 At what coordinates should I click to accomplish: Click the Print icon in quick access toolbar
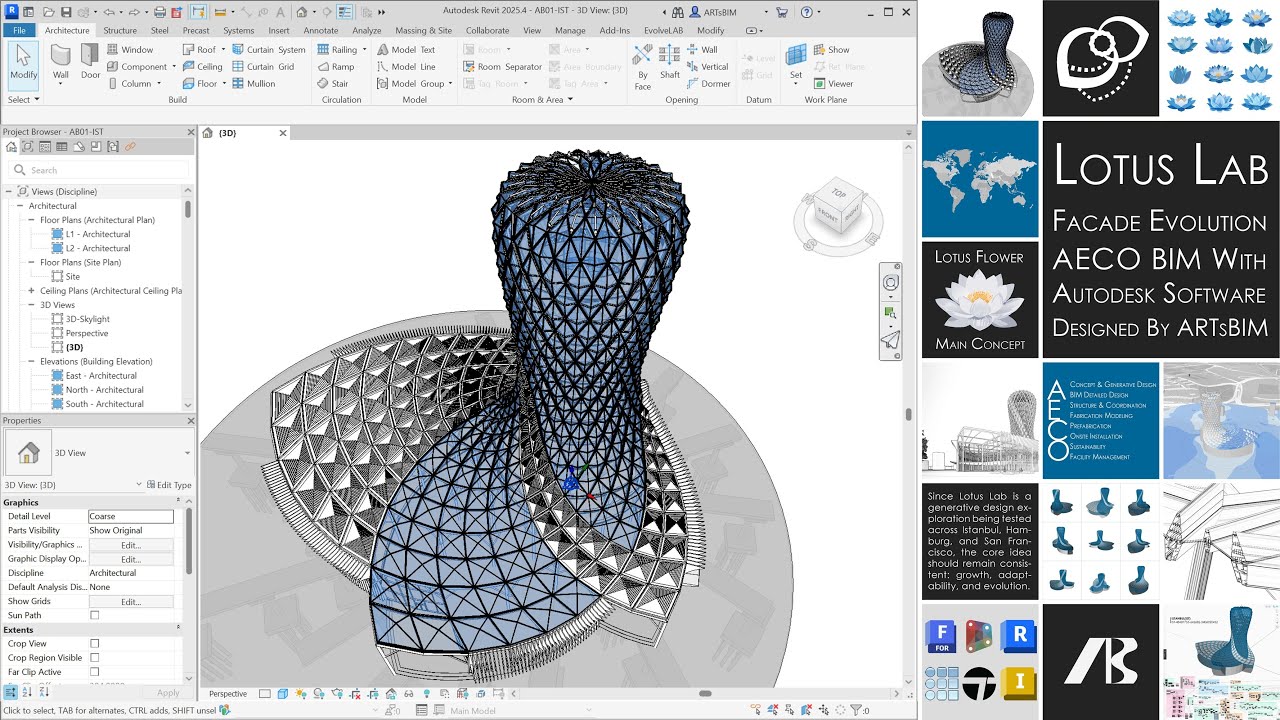160,12
